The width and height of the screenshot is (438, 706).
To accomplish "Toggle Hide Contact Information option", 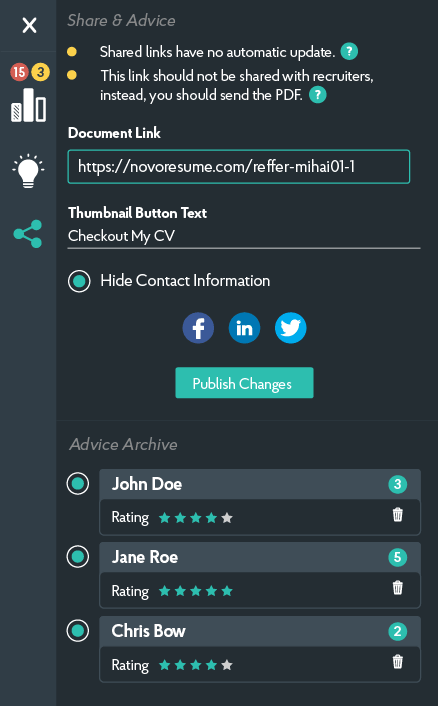I will [79, 281].
